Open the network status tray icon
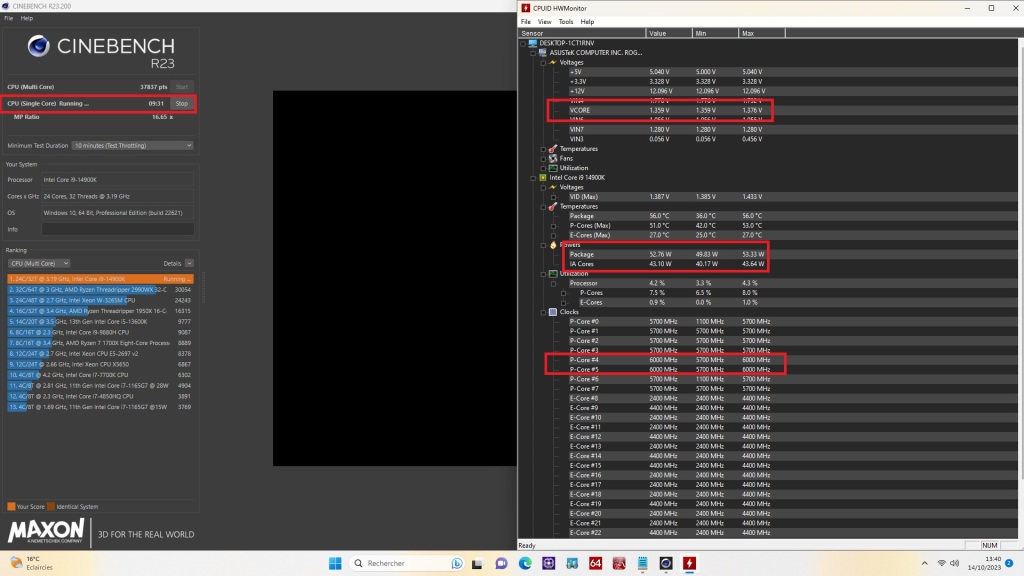This screenshot has height=576, width=1024. coord(942,564)
